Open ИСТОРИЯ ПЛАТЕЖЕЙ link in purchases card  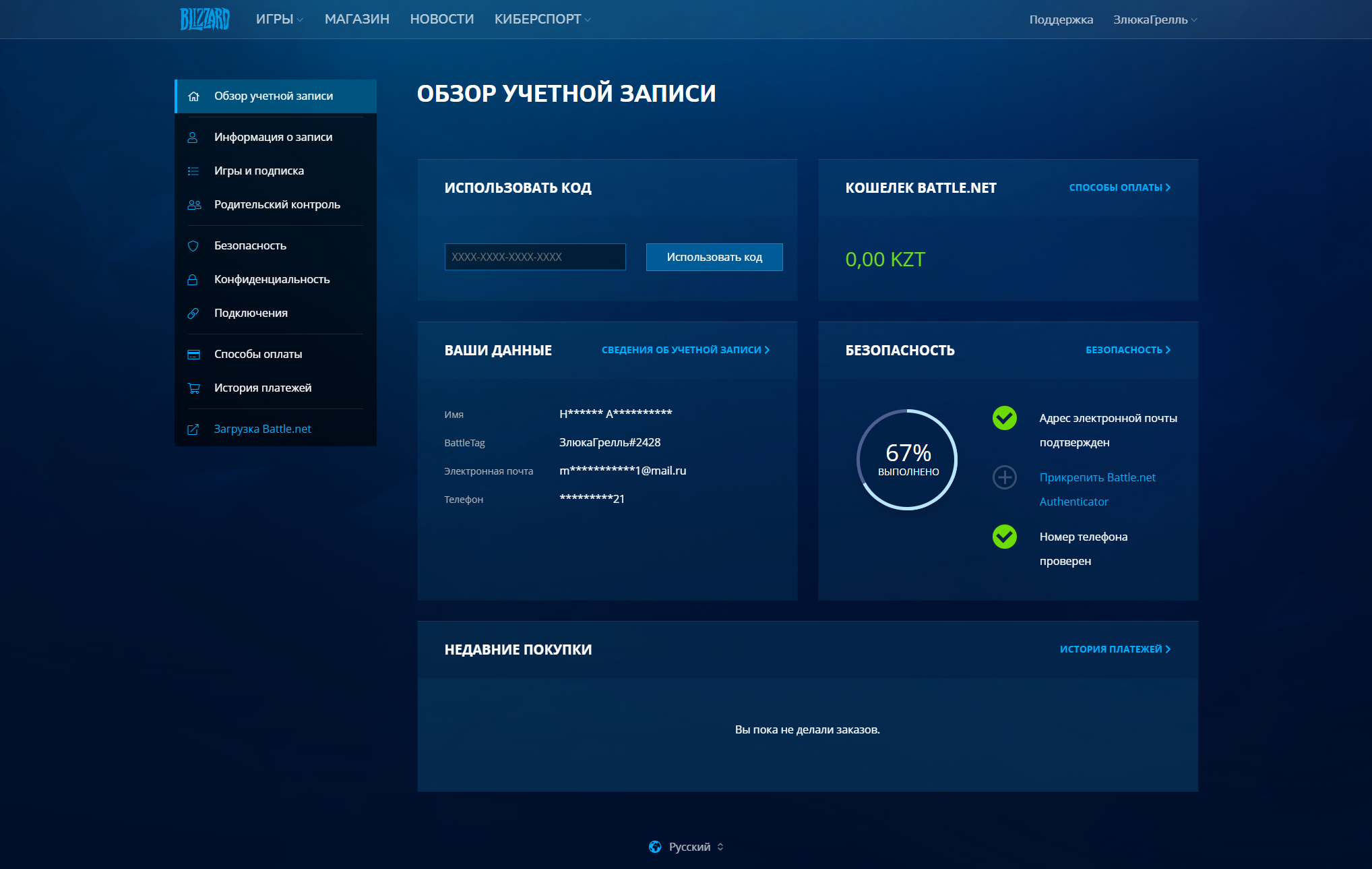1115,649
